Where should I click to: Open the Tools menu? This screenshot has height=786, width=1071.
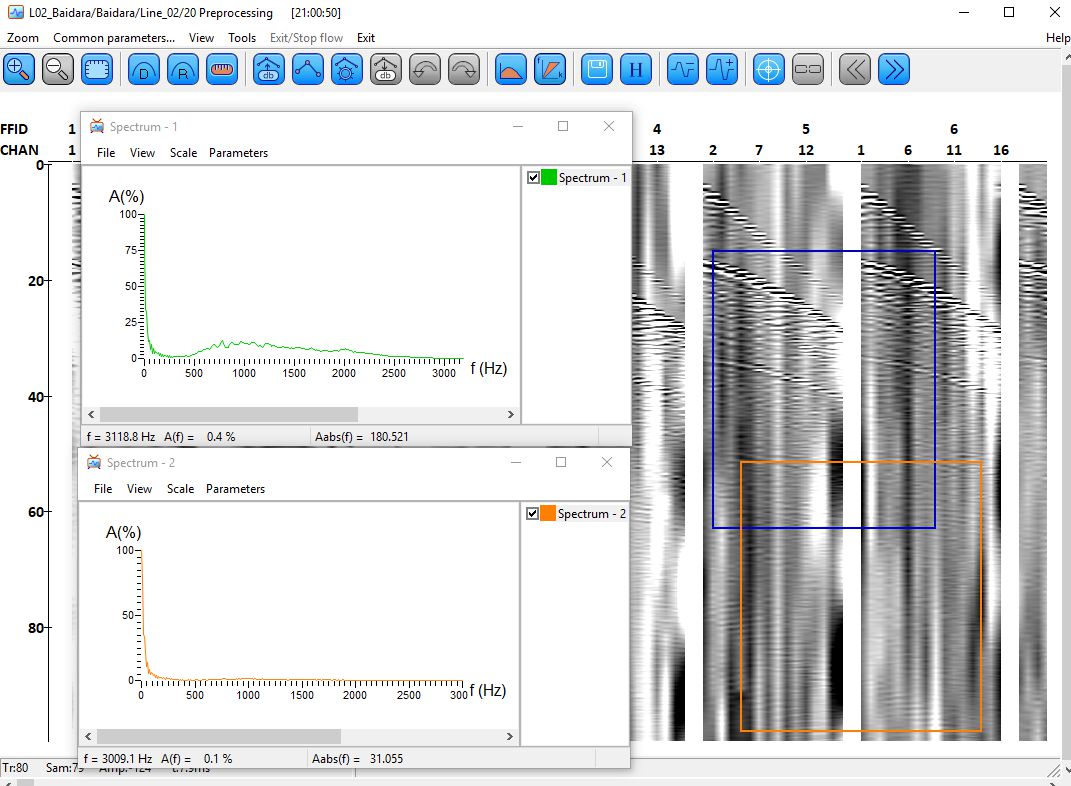pos(242,38)
